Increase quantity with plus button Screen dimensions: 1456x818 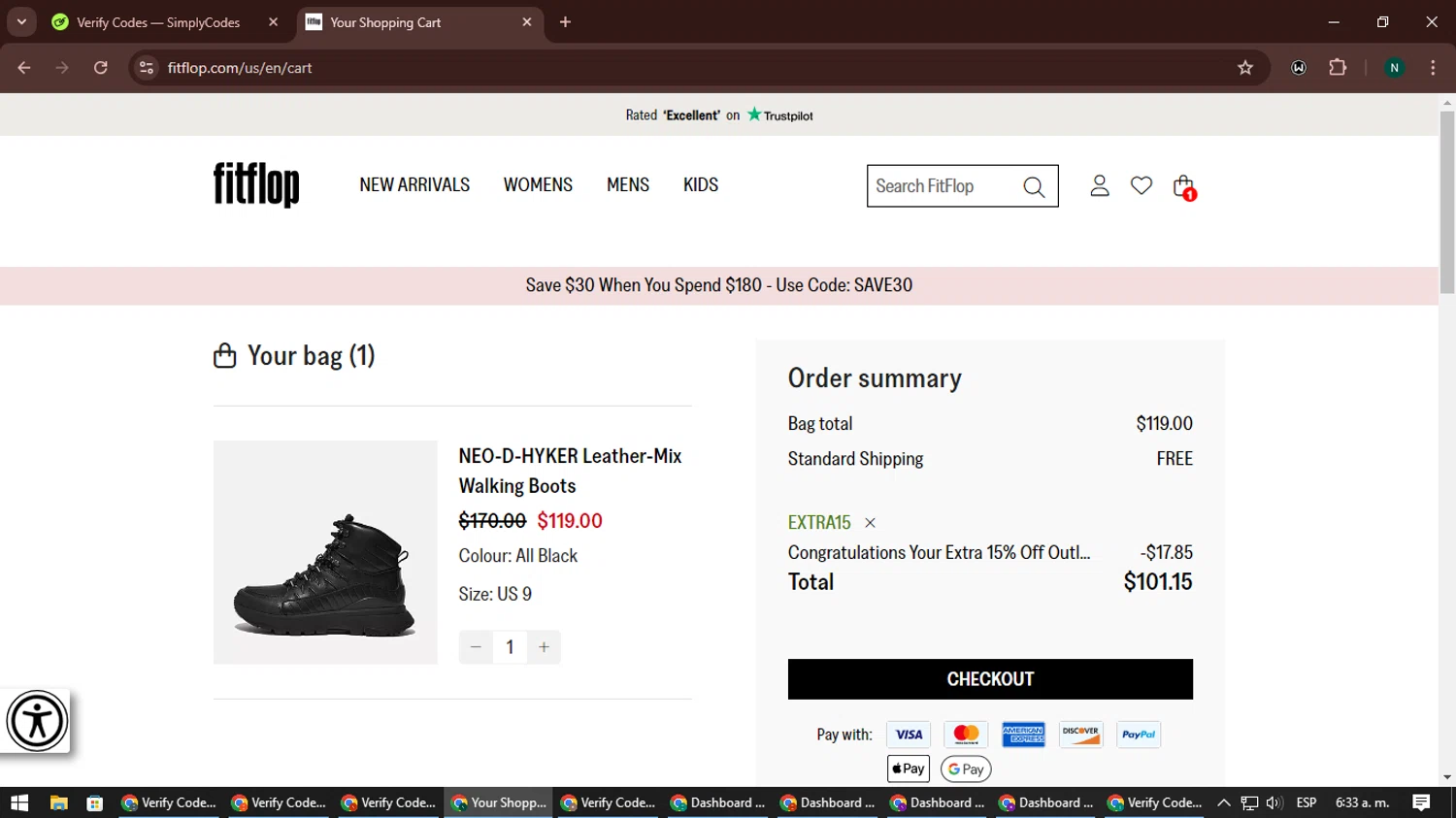tap(544, 647)
